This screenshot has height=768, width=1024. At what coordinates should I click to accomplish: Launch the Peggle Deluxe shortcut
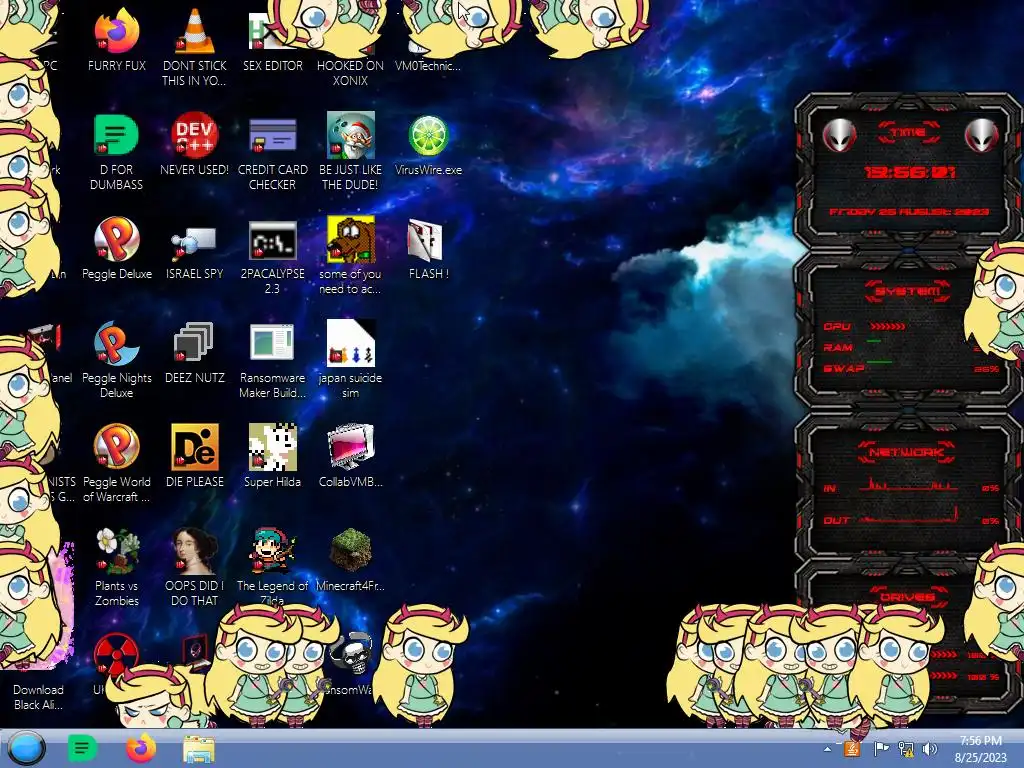coord(116,239)
